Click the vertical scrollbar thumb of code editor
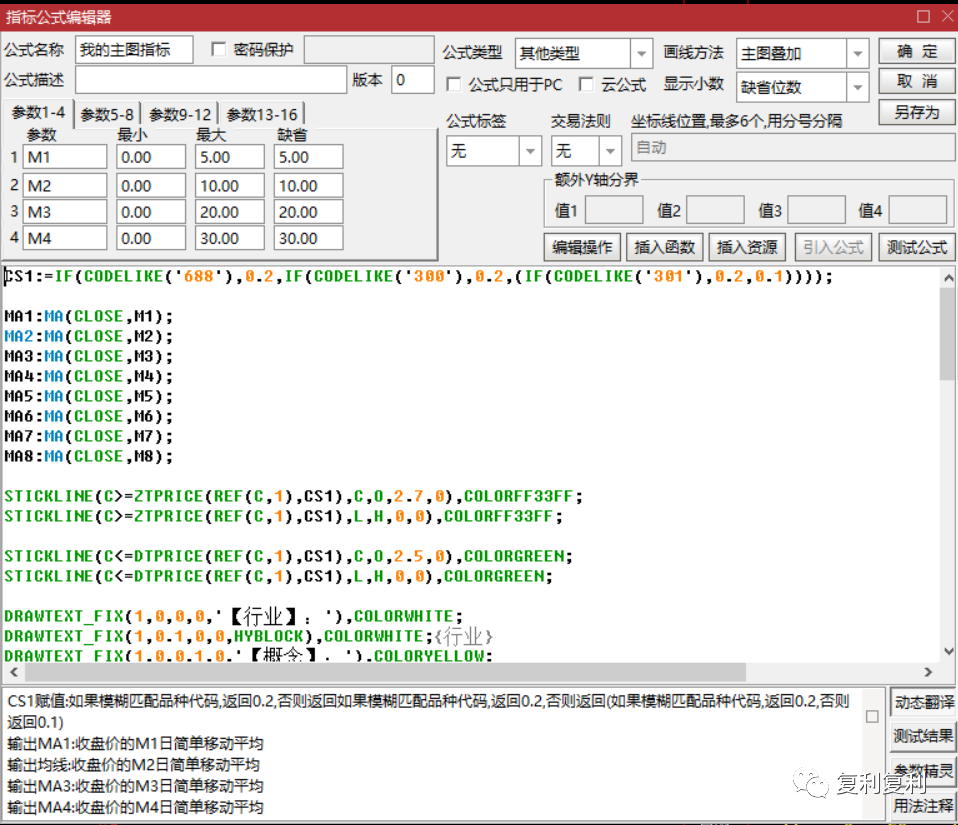958x825 pixels. point(948,334)
